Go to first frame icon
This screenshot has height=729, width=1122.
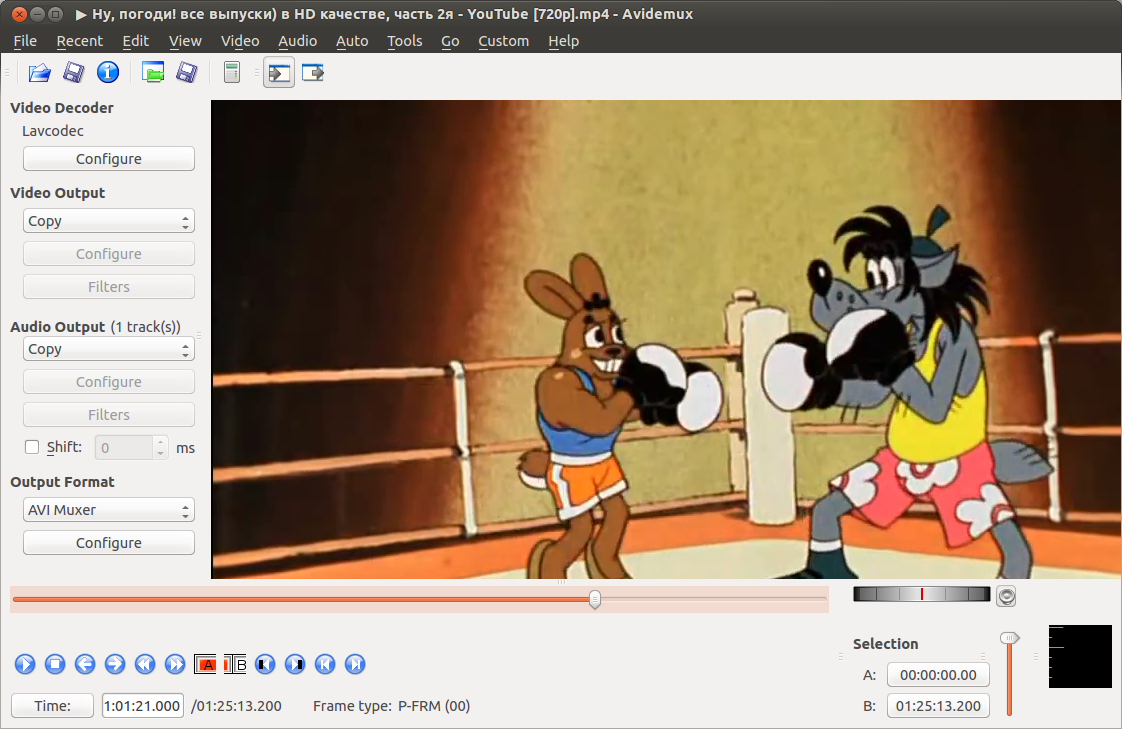[326, 665]
